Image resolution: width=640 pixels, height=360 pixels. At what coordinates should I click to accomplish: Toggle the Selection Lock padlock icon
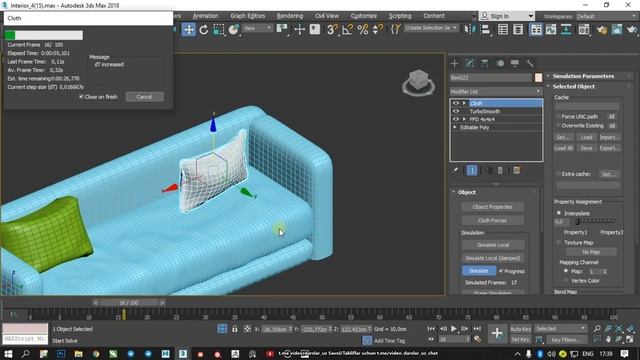235,329
